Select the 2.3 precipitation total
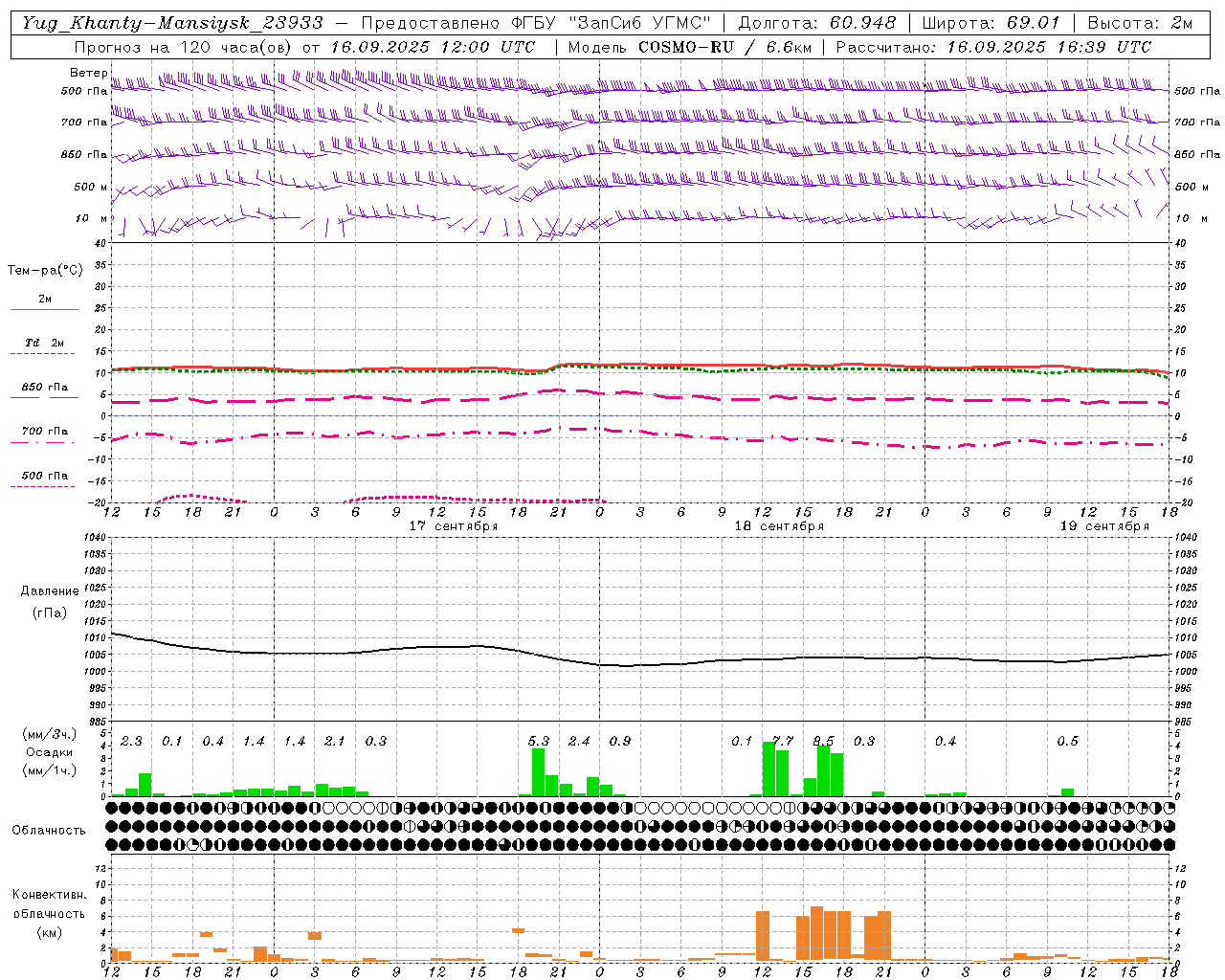Screen dimensions: 1225x980 point(131,741)
